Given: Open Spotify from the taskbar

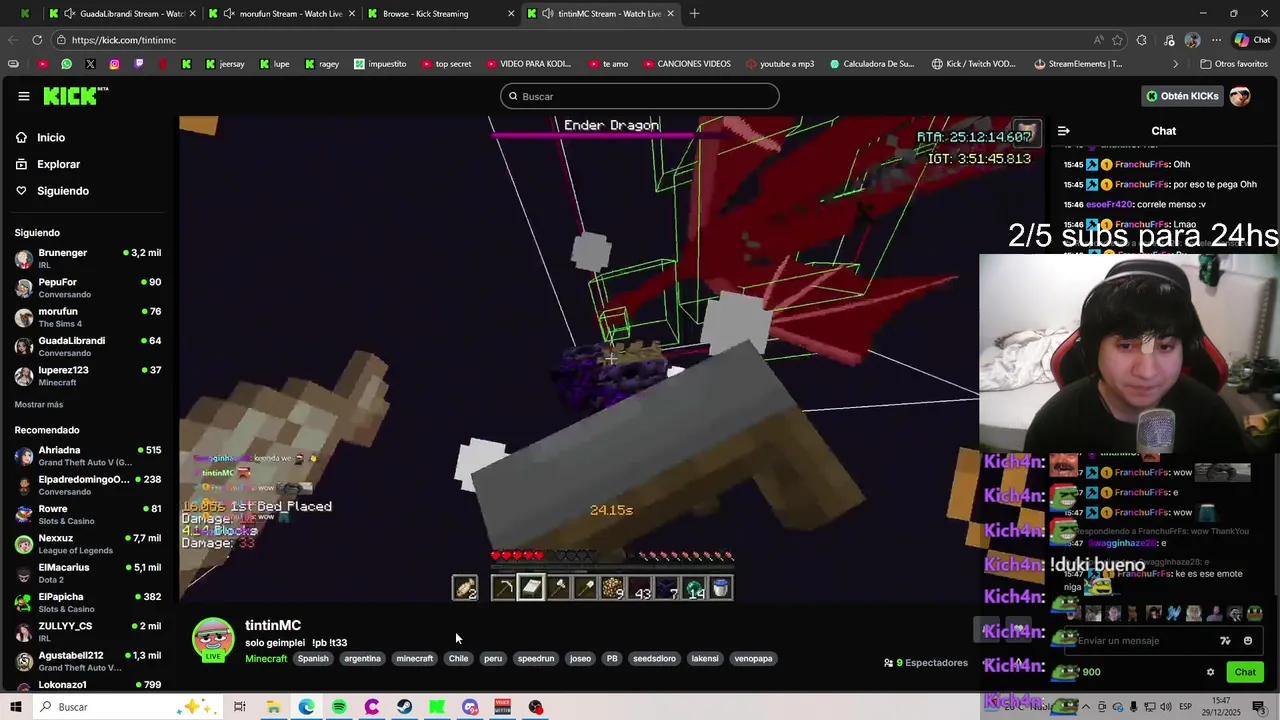Looking at the screenshot, I should click(x=339, y=707).
